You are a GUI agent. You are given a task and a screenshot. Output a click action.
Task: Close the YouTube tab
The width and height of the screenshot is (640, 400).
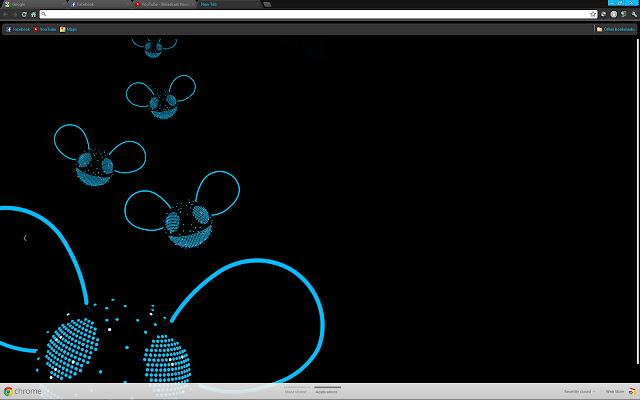(192, 4)
